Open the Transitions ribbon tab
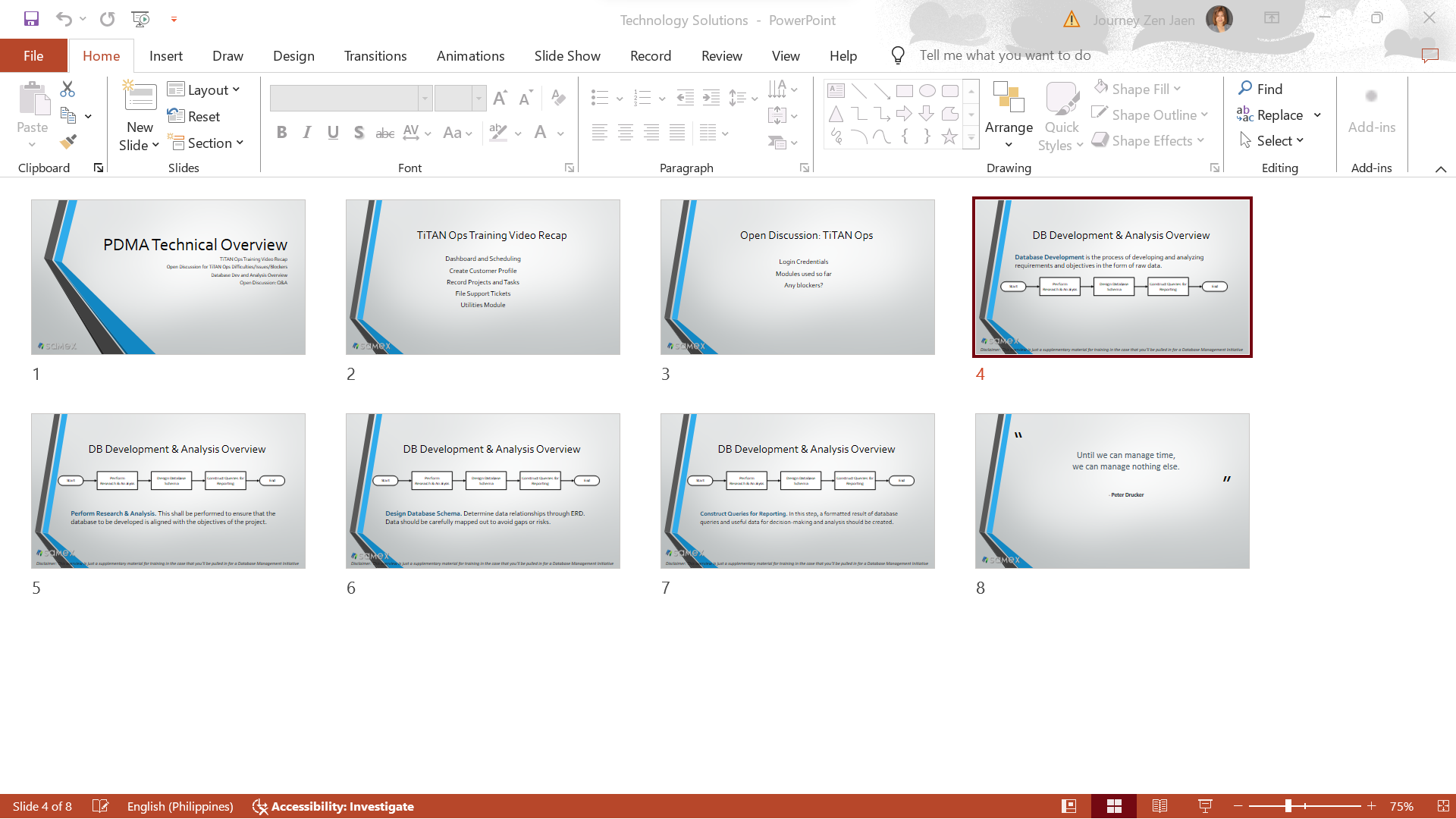 tap(375, 56)
